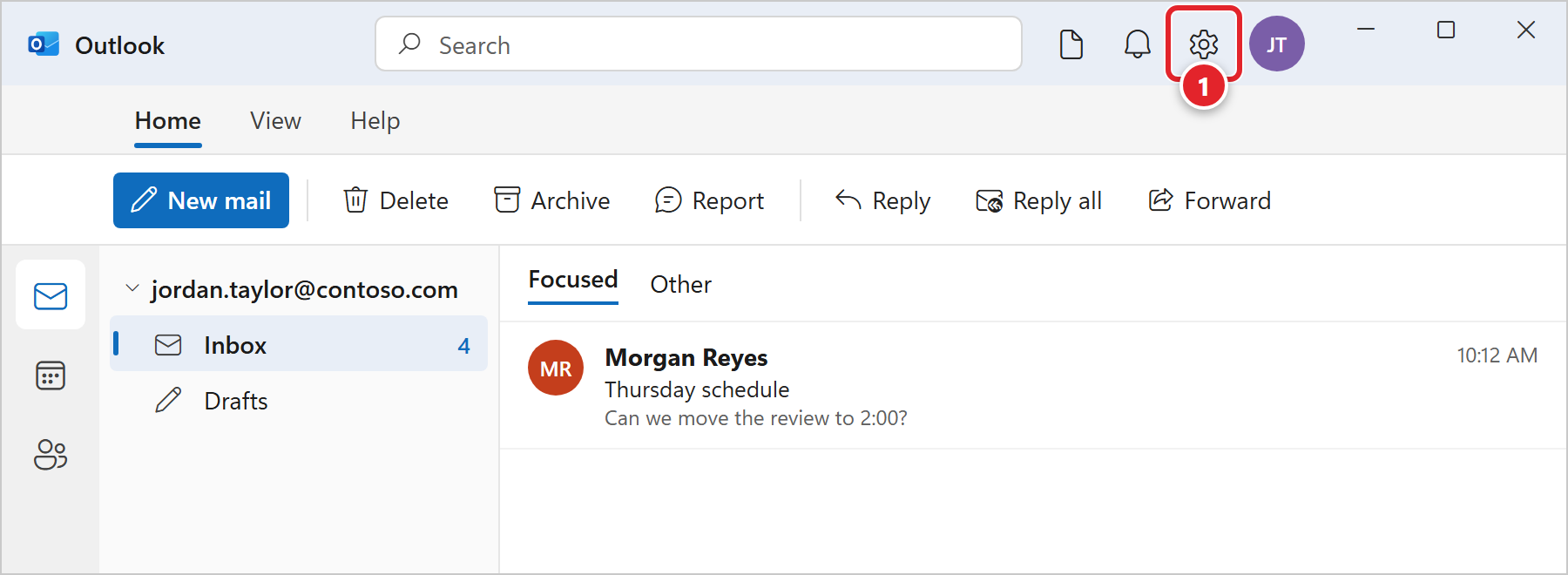Click Reply all
The width and height of the screenshot is (1568, 575).
[1038, 200]
